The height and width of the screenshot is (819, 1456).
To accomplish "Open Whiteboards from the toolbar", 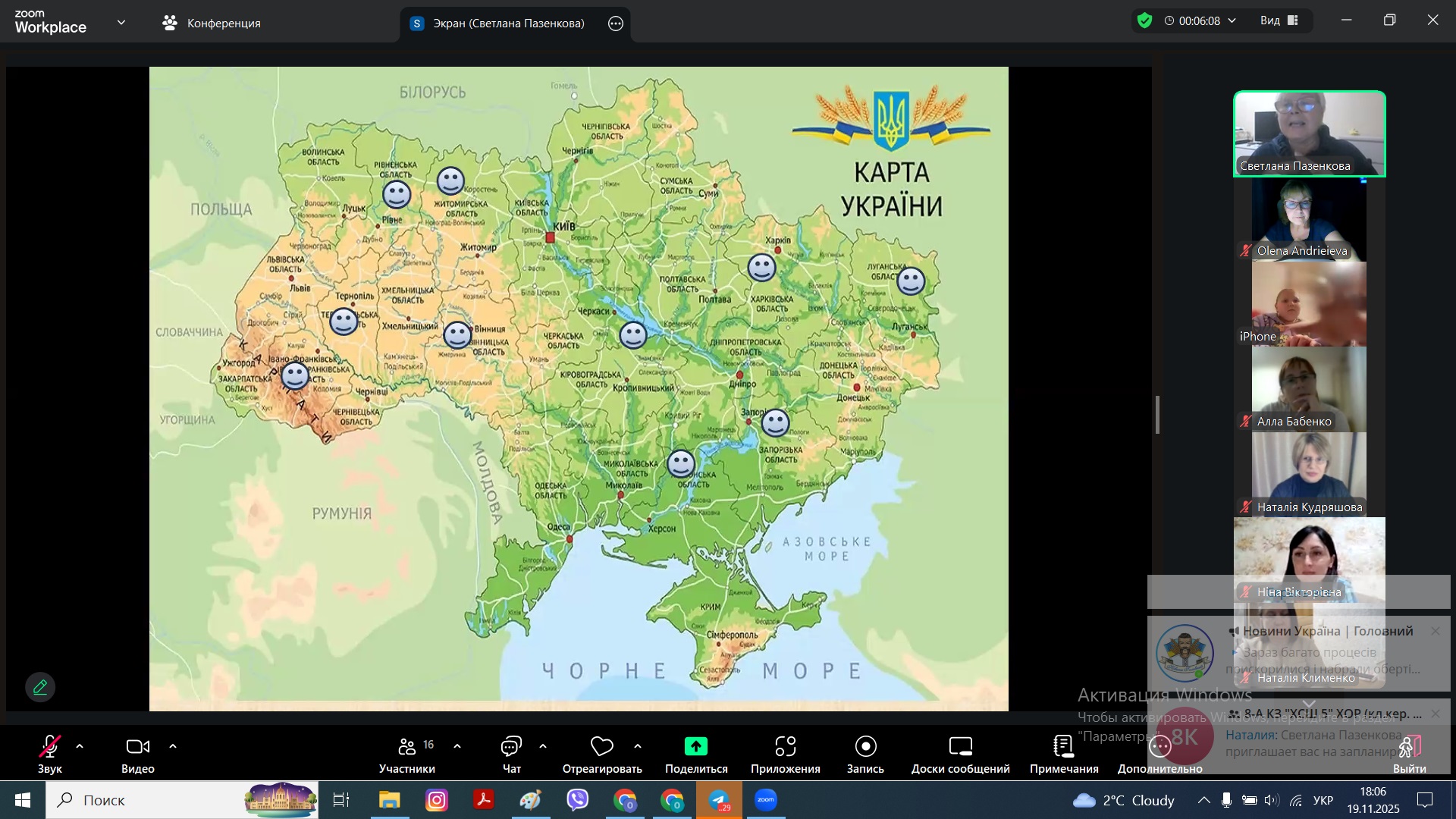I will pyautogui.click(x=960, y=747).
